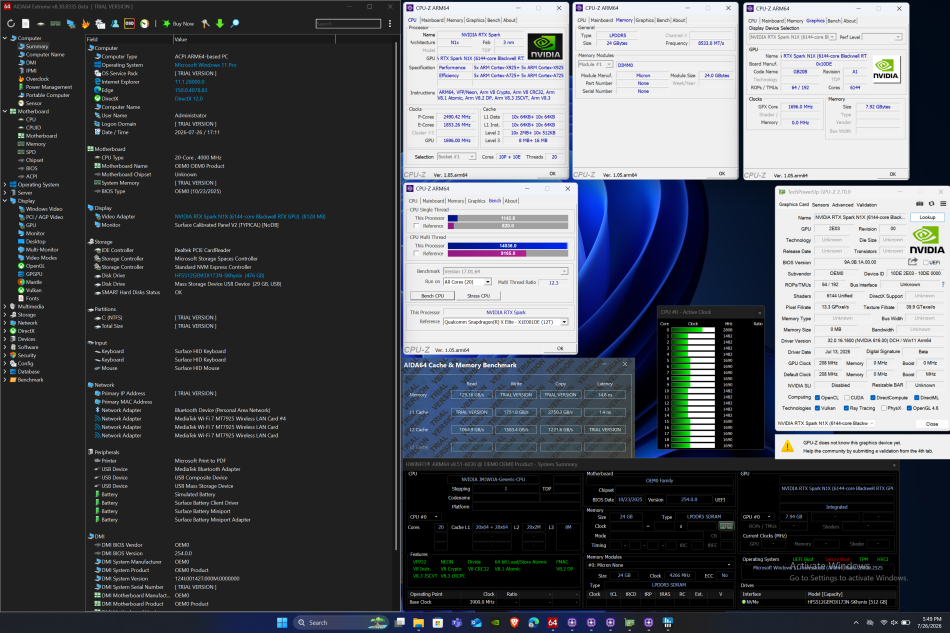Toggle the Vulkan checkbox in GPU-Z
Image resolution: width=950 pixels, height=633 pixels.
tap(817, 408)
